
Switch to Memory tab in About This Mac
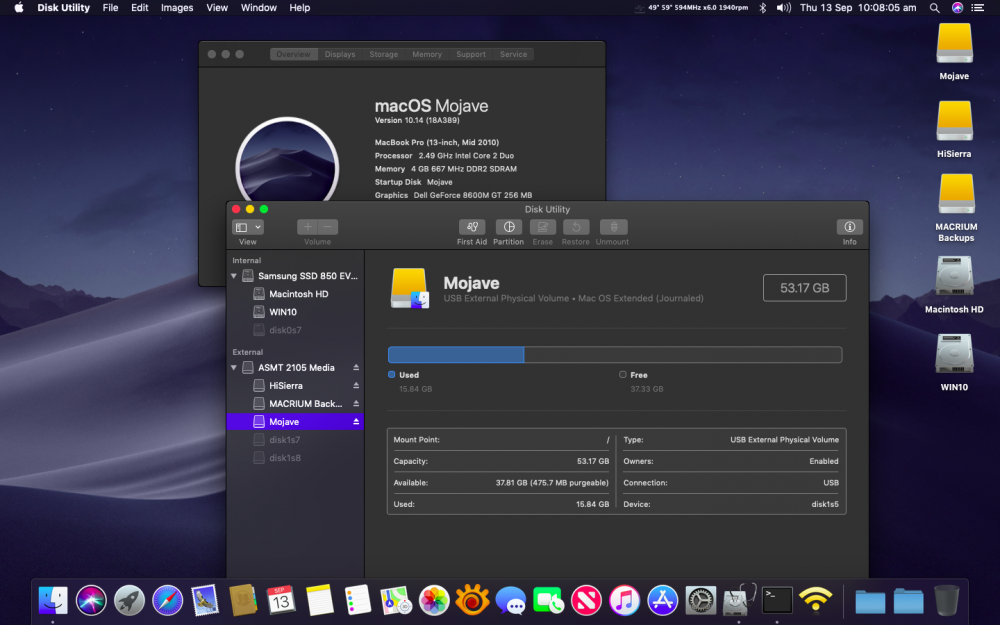click(427, 54)
